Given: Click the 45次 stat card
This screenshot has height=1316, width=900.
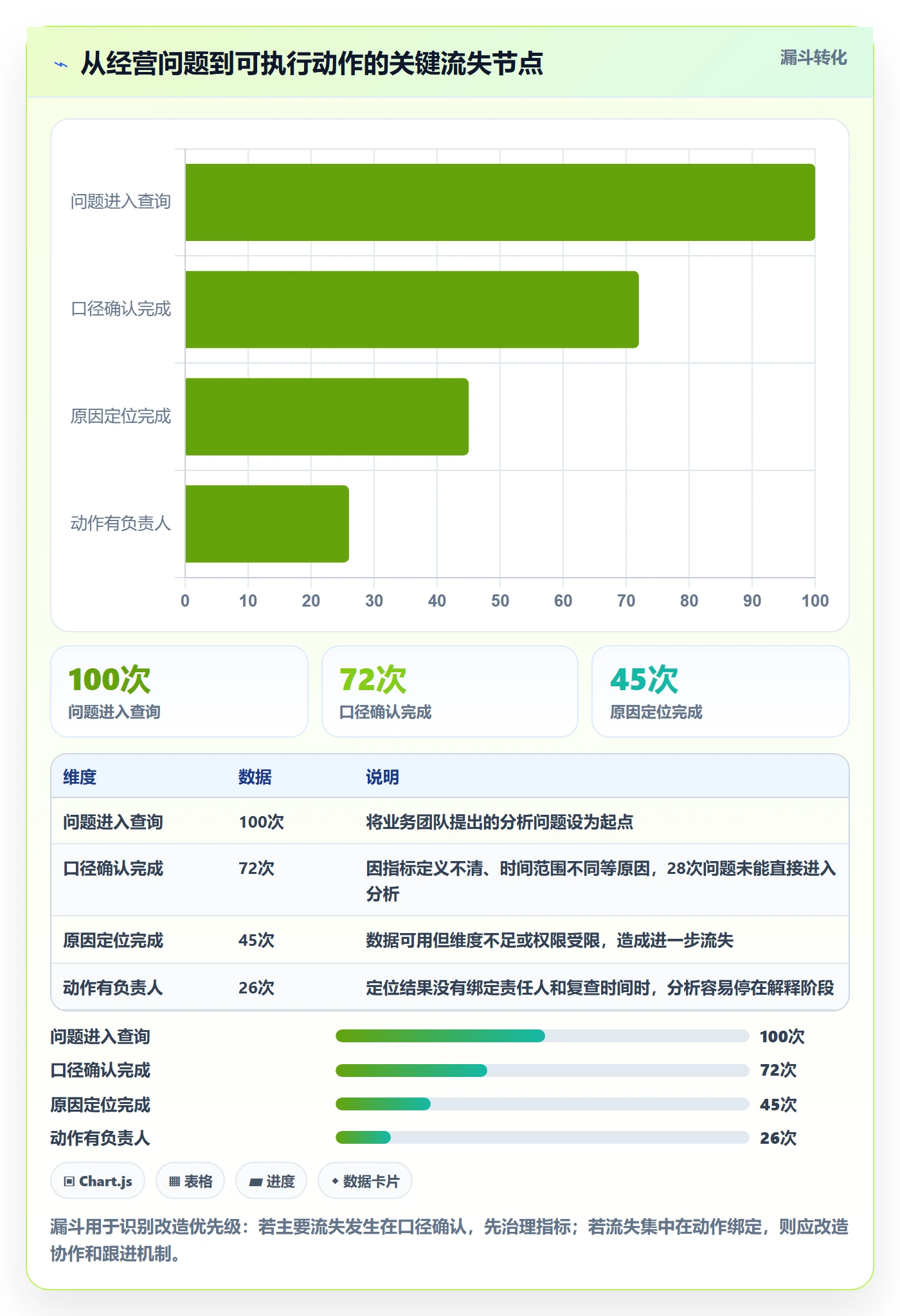Looking at the screenshot, I should pos(721,691).
